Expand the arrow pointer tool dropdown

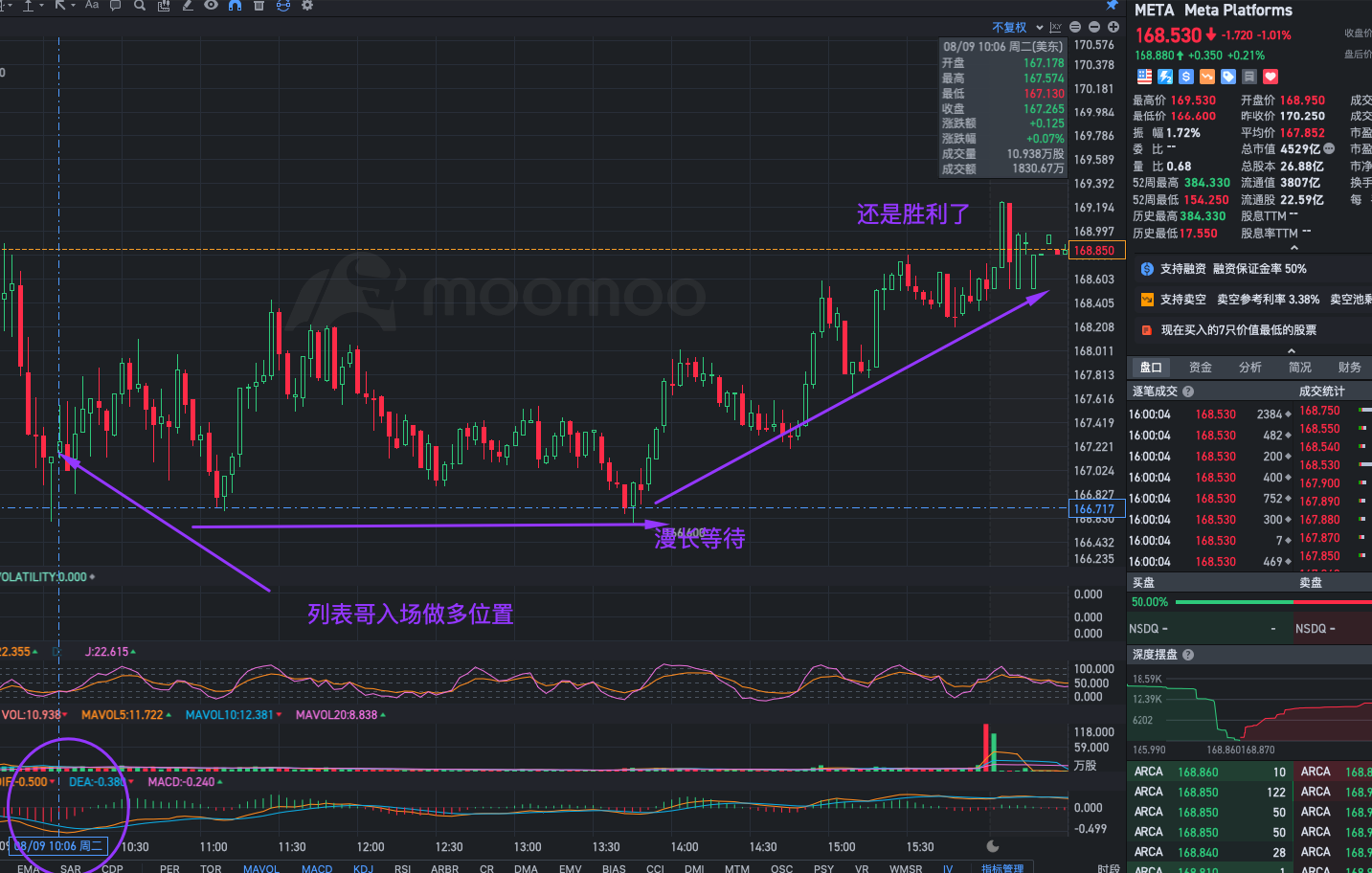[73, 5]
